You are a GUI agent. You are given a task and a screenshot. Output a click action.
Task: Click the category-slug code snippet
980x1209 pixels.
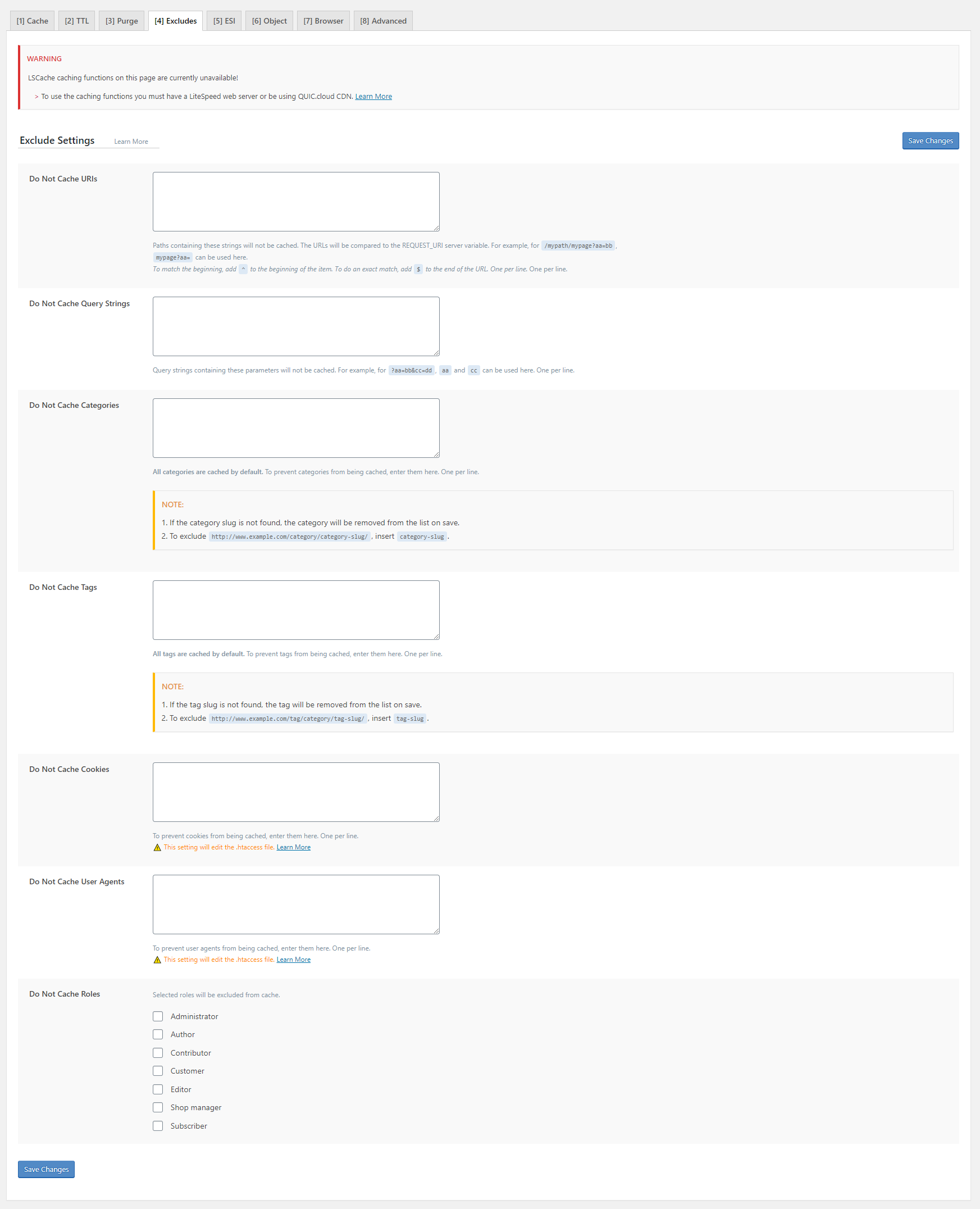(422, 537)
